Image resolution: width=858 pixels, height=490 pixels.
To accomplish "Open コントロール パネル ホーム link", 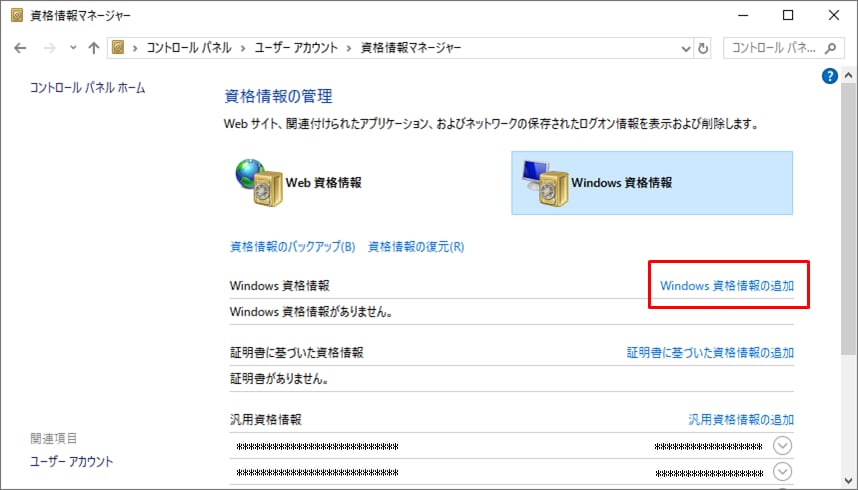I will click(x=88, y=88).
